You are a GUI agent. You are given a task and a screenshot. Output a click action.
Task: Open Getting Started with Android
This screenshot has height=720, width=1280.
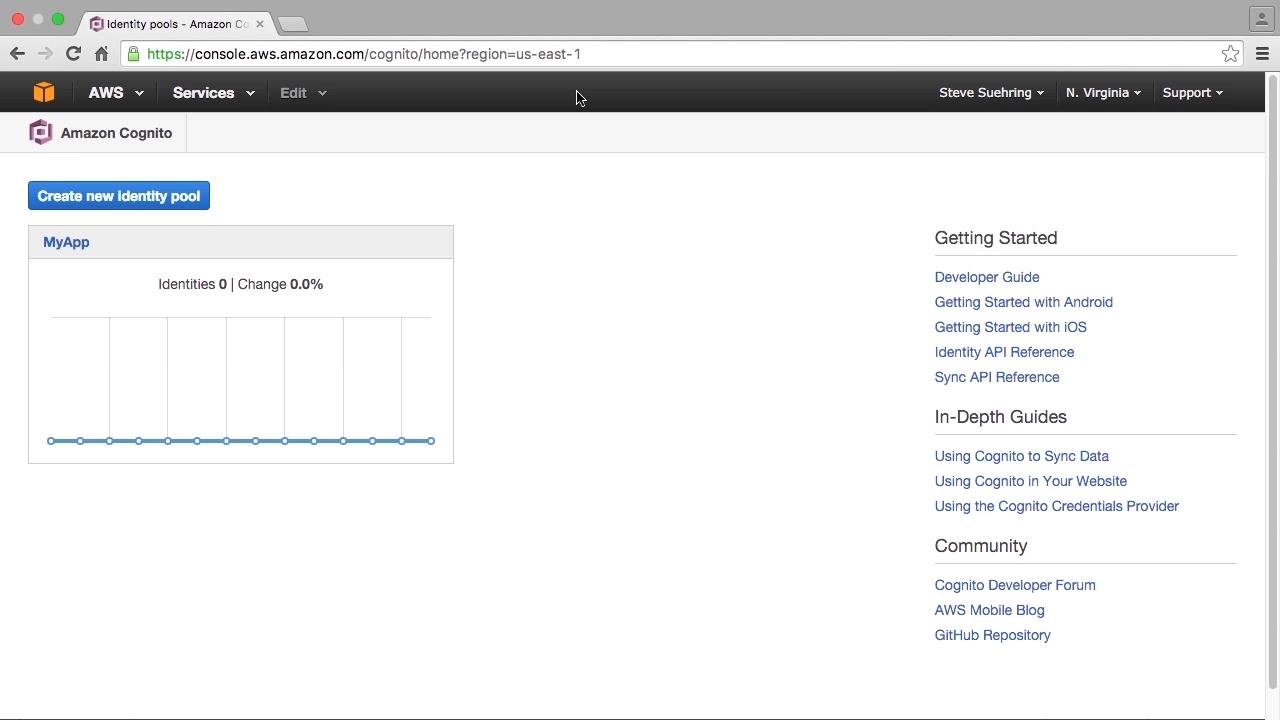(x=1023, y=302)
